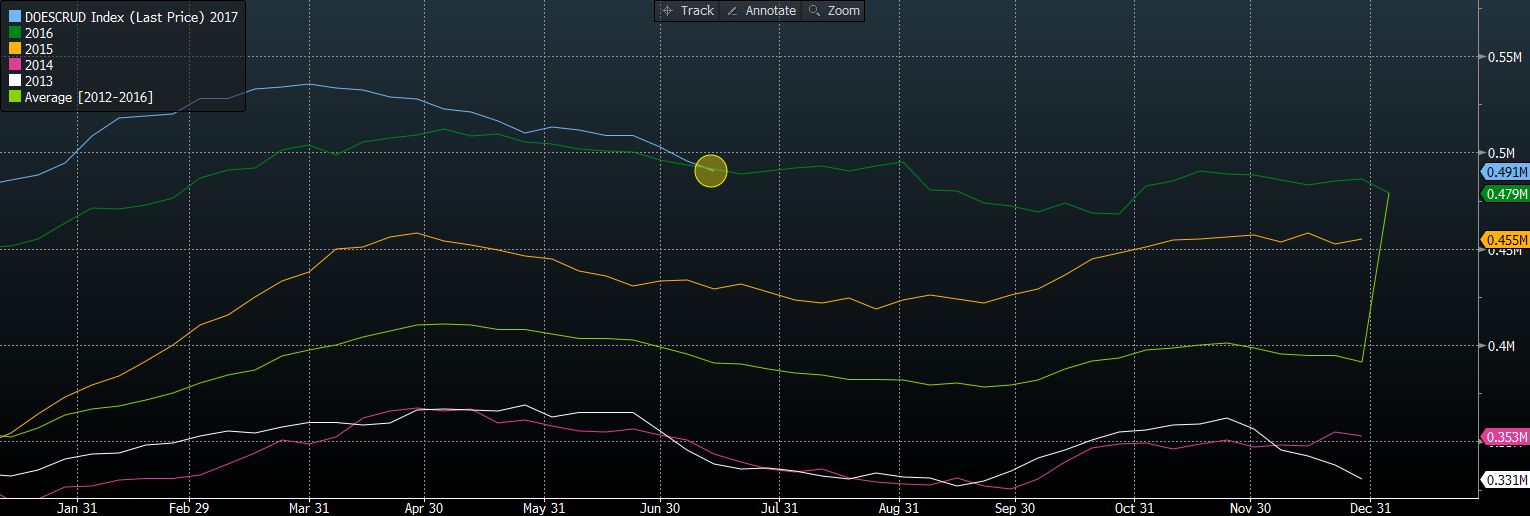Screen dimensions: 1530x516
Task: Click the light green Average legend swatch
Action: 14,97
